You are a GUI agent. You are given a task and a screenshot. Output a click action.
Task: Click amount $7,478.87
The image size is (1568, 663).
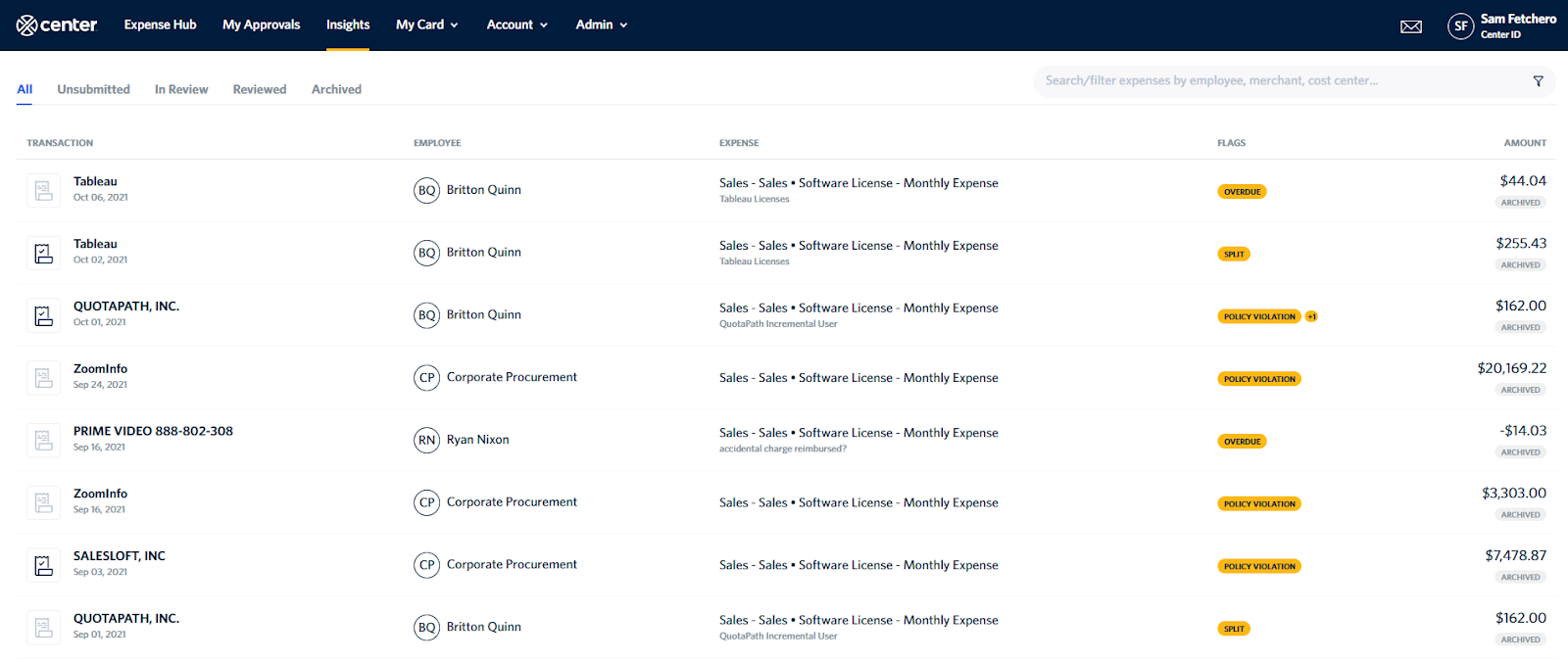[x=1516, y=555]
